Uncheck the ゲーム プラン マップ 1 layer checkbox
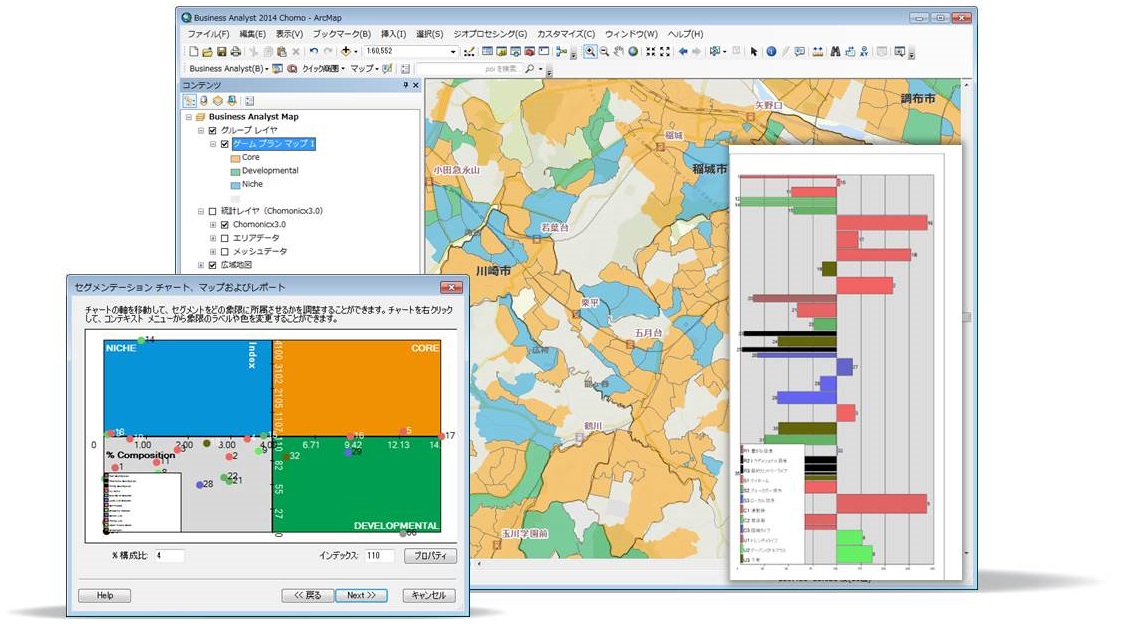The height and width of the screenshot is (628, 1121). (x=224, y=144)
